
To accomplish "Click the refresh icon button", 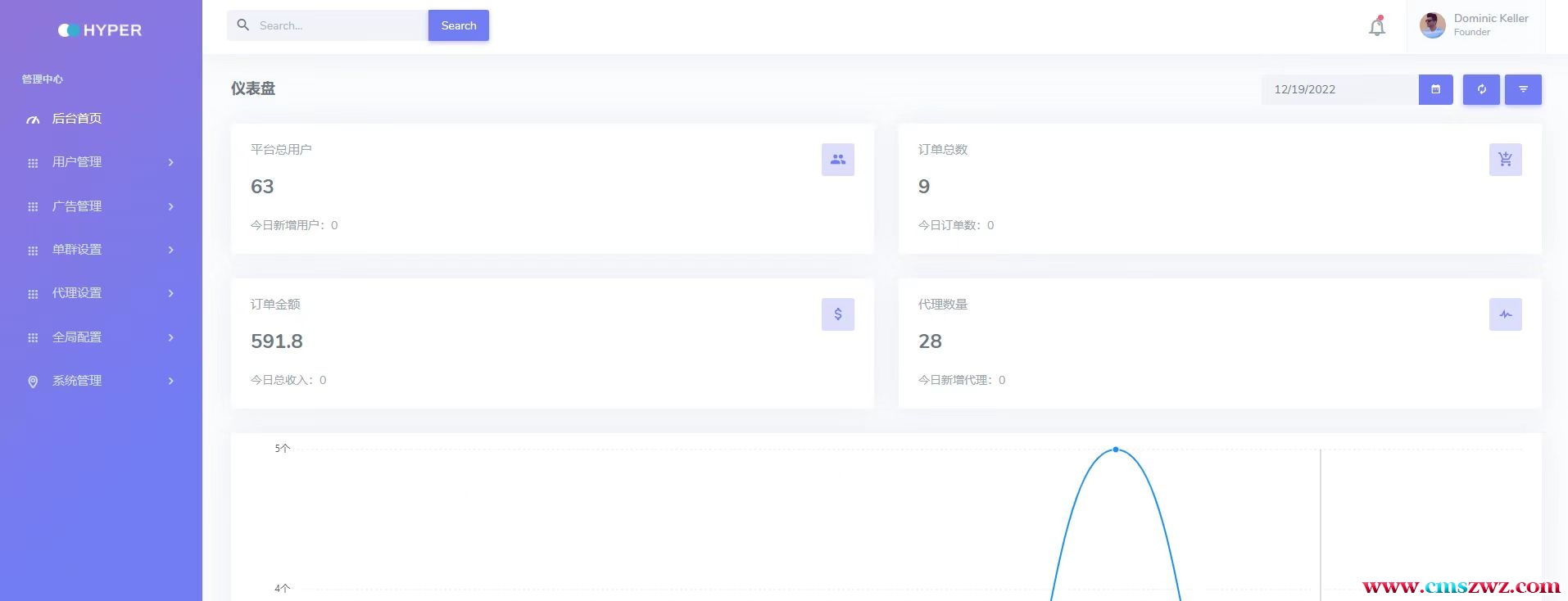I will pyautogui.click(x=1481, y=89).
